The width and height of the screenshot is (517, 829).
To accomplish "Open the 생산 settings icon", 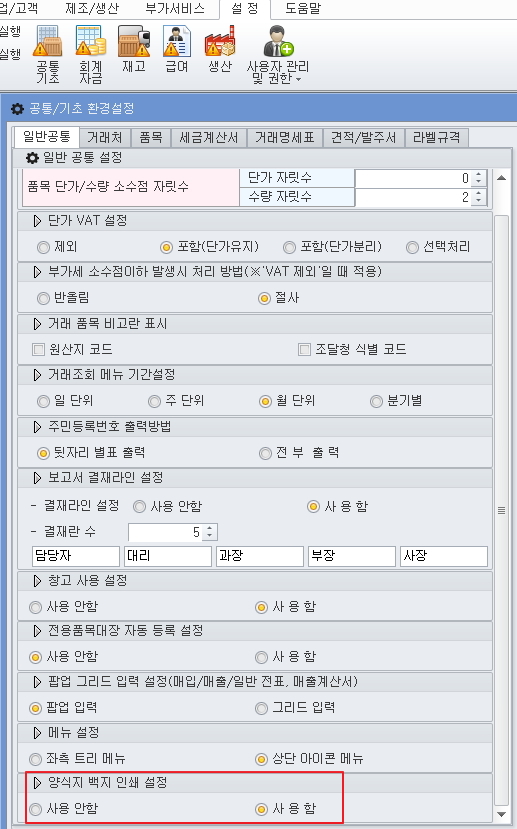I will pos(220,49).
